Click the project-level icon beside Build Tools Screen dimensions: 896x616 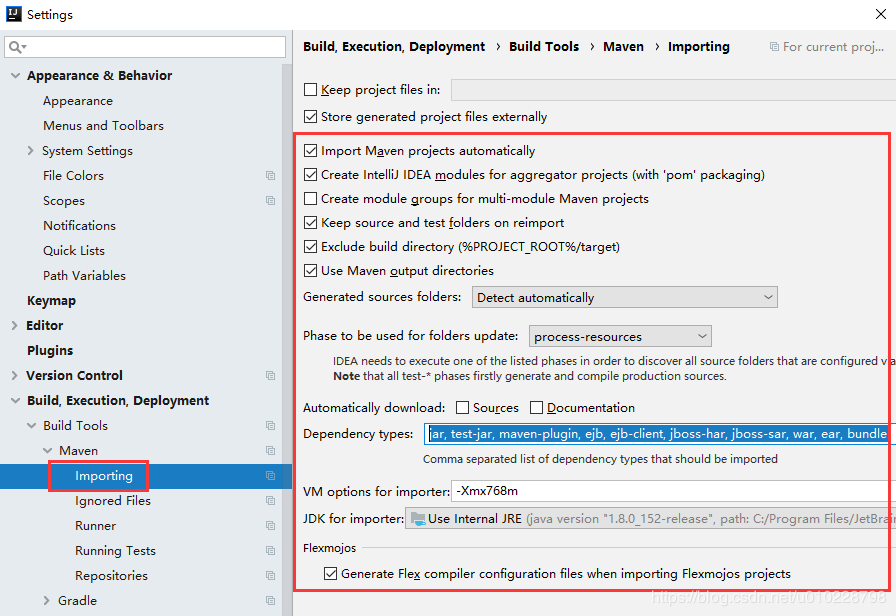270,426
